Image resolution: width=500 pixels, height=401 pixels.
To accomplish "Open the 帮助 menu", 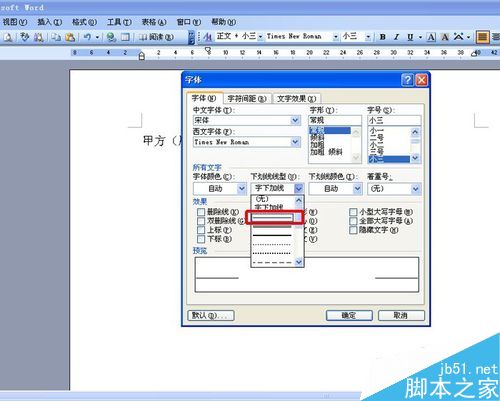I will pyautogui.click(x=224, y=22).
